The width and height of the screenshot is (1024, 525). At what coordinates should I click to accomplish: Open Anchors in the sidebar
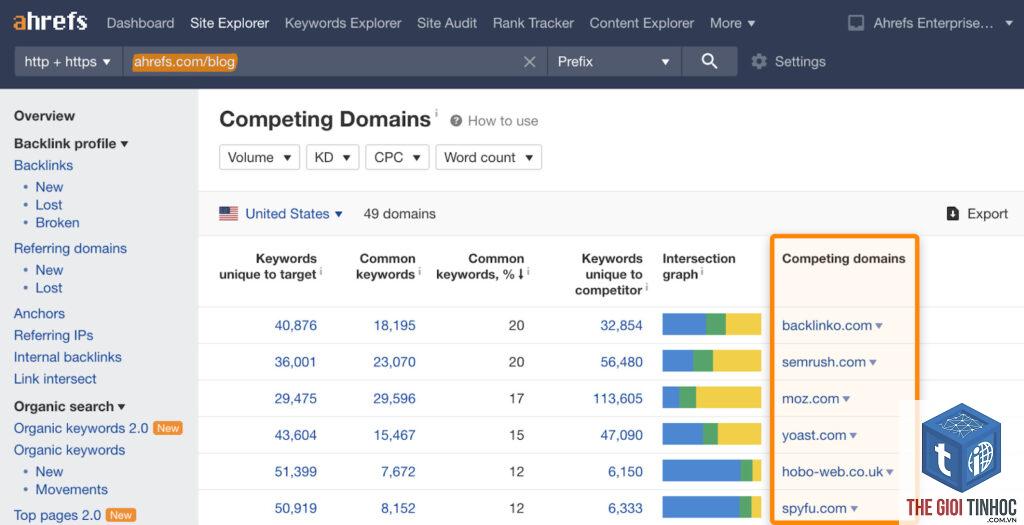click(39, 313)
